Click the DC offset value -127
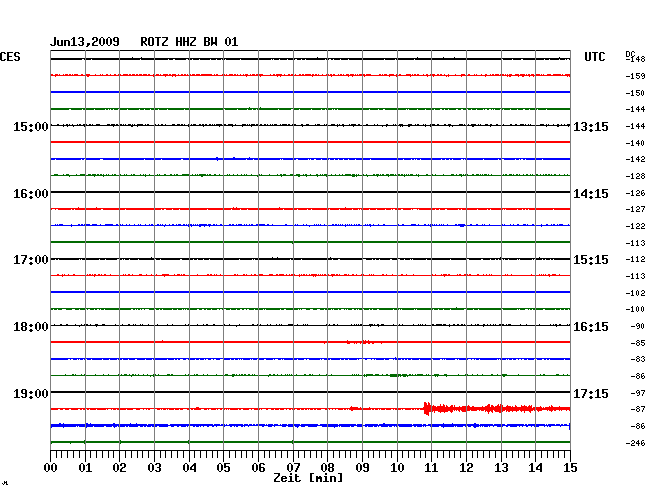This screenshot has height=494, width=650. (x=635, y=209)
